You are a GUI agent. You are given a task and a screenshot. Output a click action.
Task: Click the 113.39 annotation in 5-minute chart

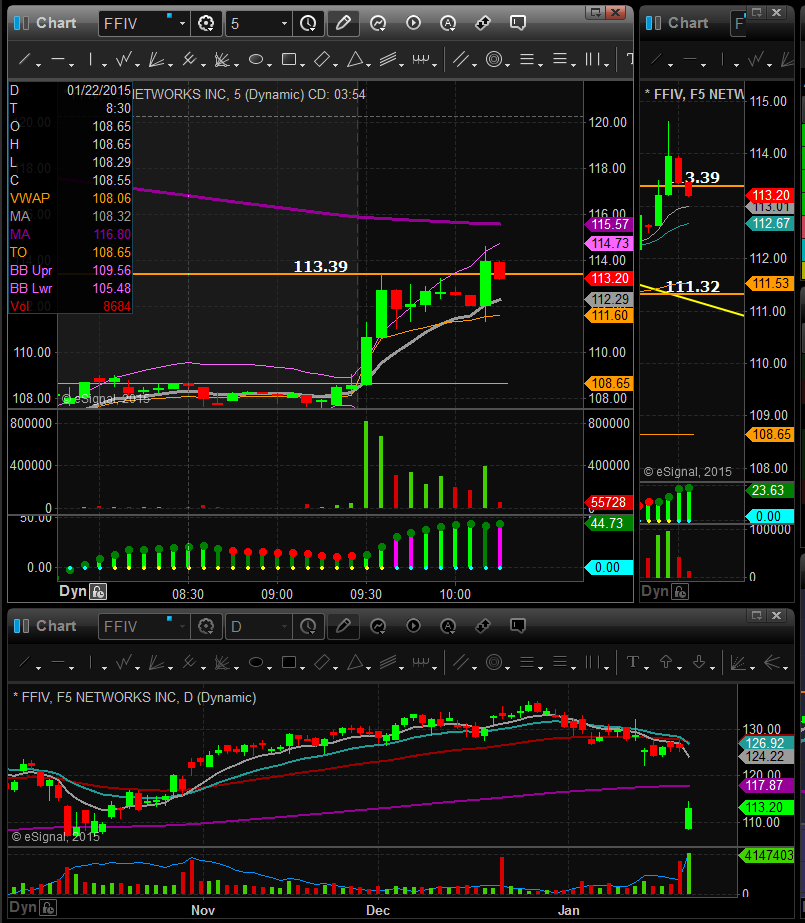point(321,267)
